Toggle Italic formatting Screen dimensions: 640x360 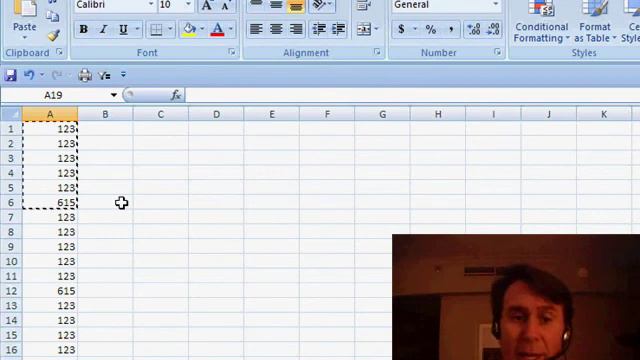click(103, 29)
